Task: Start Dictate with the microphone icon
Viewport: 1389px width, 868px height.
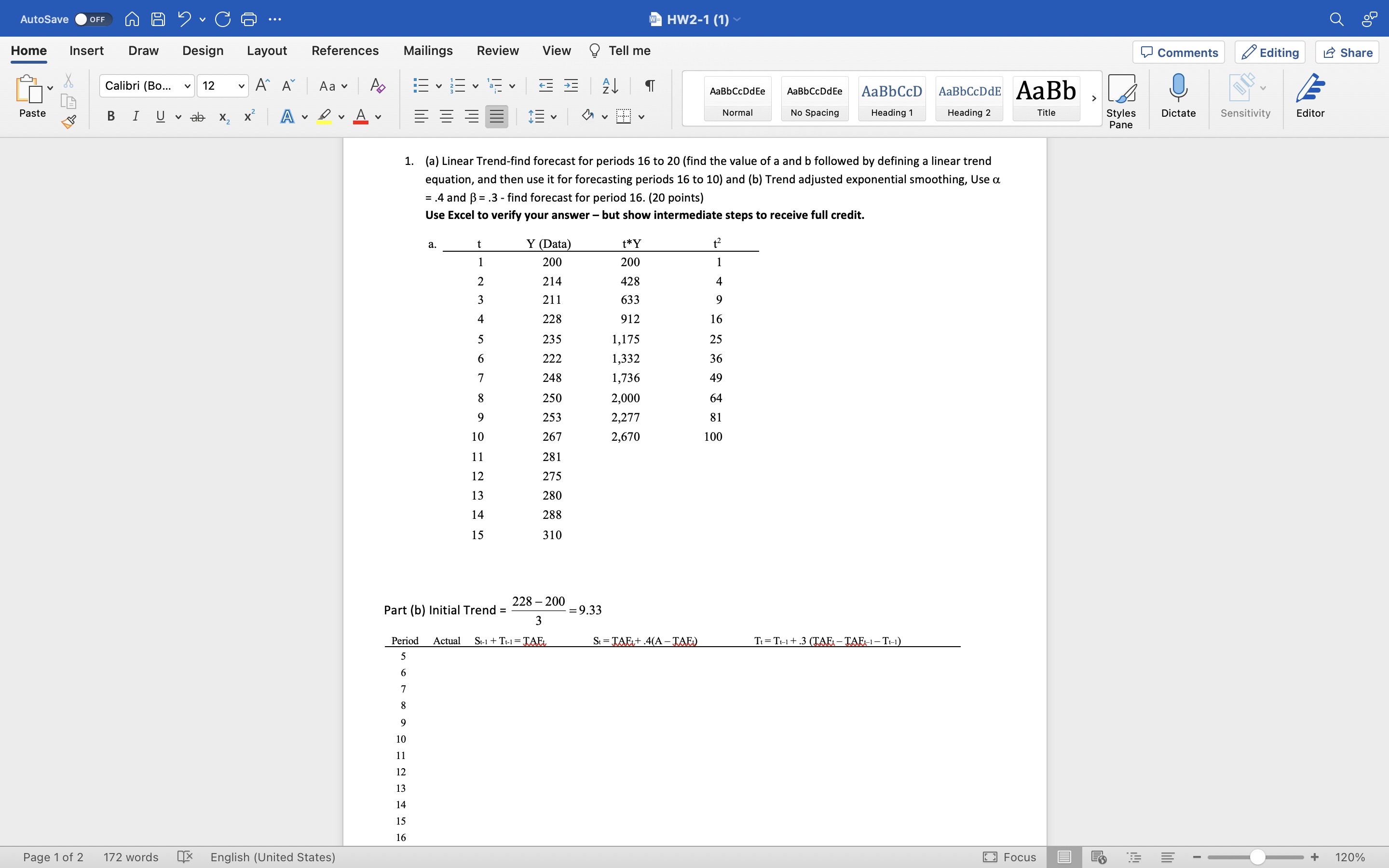Action: [x=1178, y=95]
